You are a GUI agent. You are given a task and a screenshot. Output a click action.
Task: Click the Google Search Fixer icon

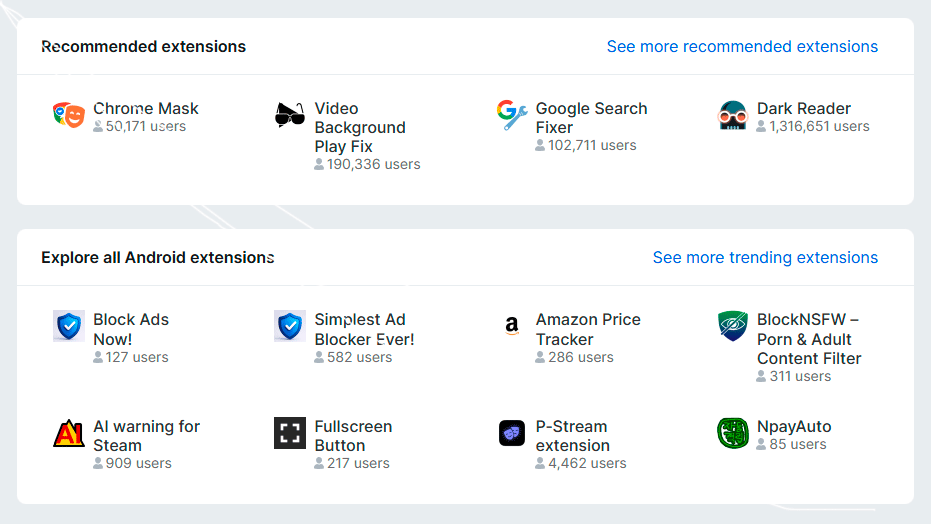point(511,115)
